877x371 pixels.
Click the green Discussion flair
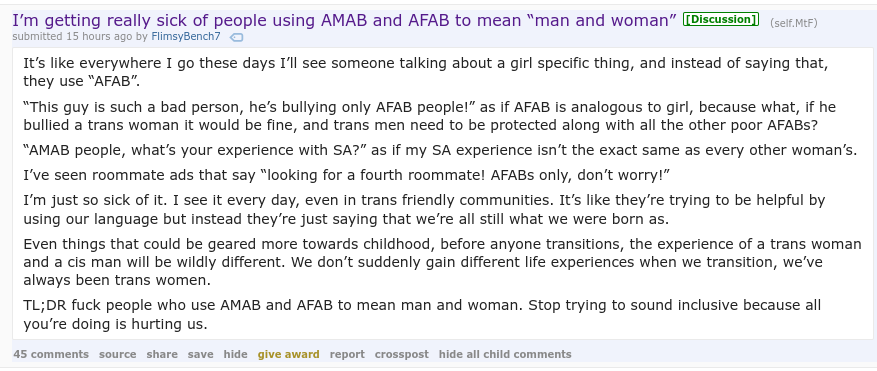[720, 20]
